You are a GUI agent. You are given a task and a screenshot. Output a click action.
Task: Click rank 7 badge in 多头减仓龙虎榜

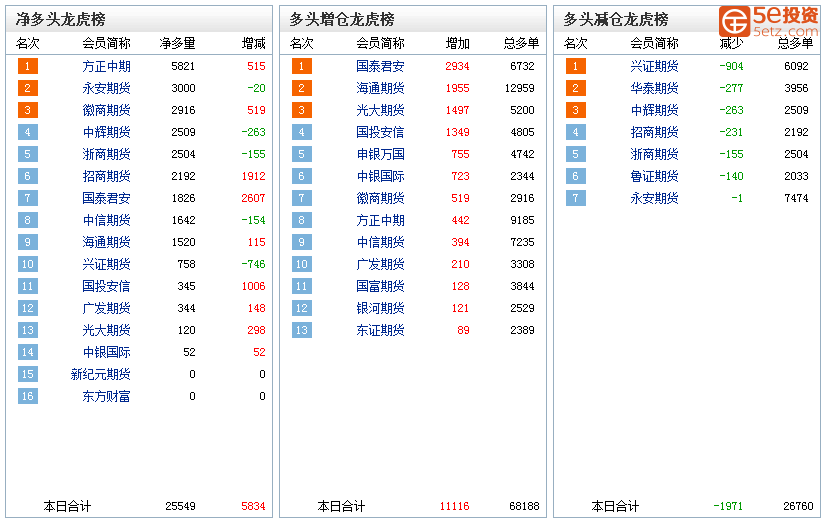575,199
